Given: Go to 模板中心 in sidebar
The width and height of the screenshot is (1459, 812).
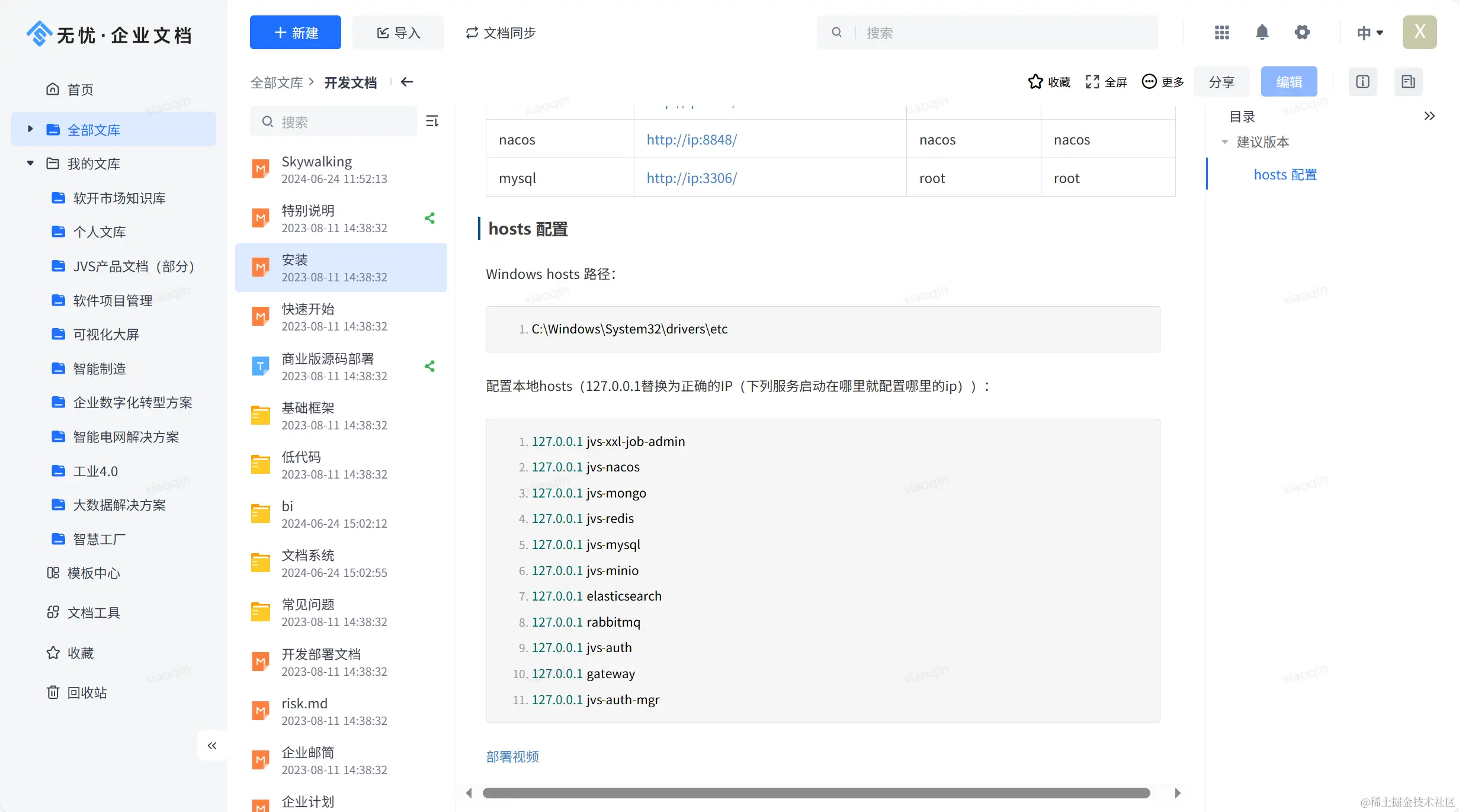Looking at the screenshot, I should (93, 573).
